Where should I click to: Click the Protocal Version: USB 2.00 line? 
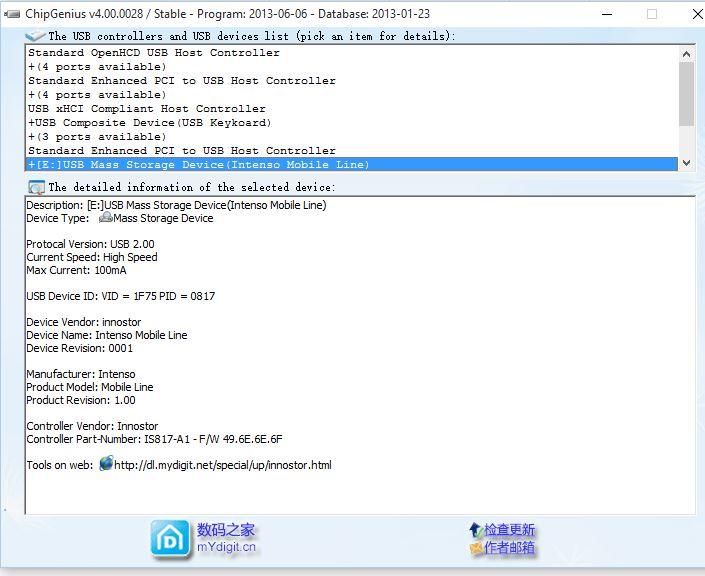[90, 244]
